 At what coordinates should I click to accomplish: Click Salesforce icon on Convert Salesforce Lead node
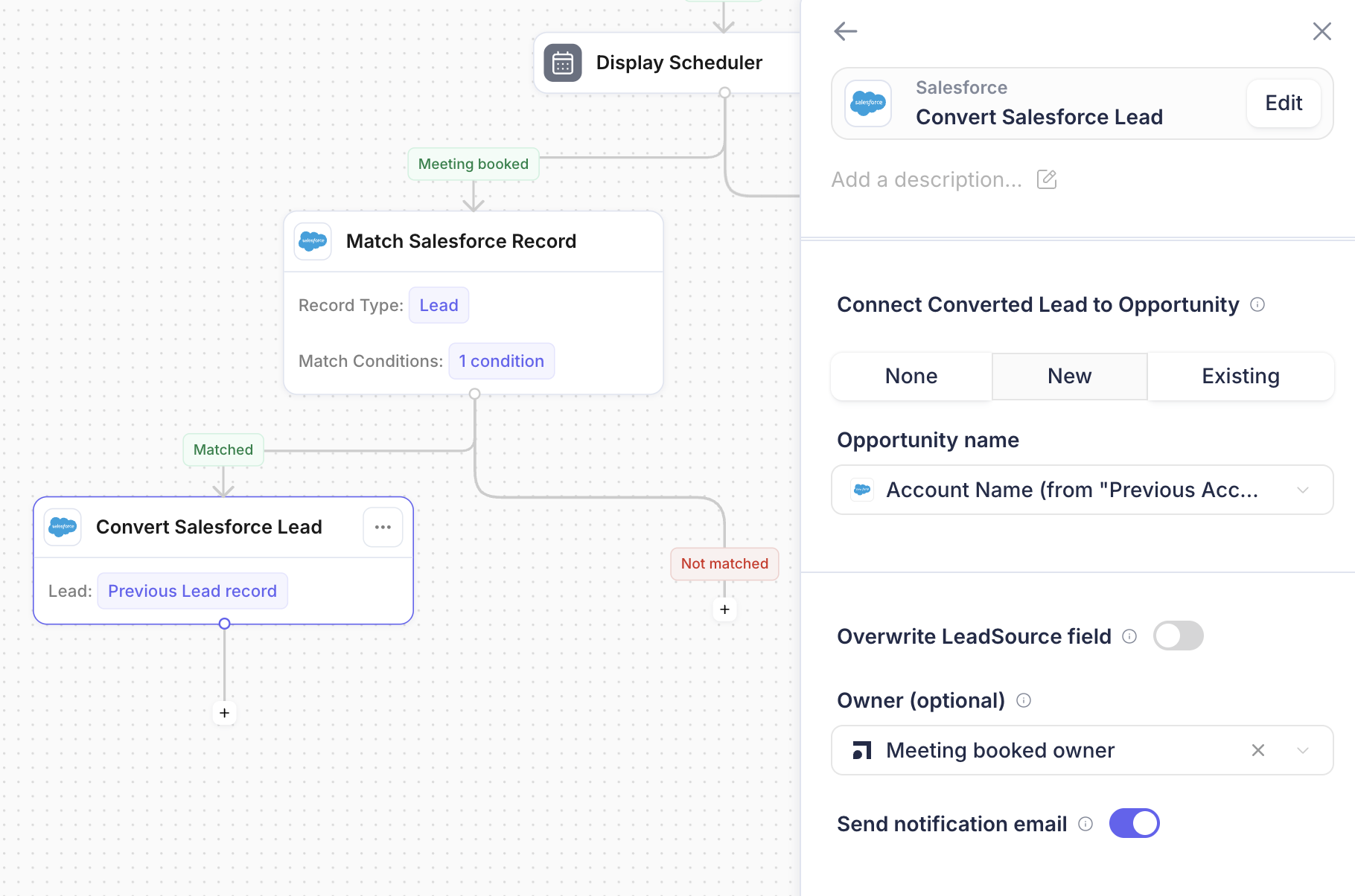(63, 527)
